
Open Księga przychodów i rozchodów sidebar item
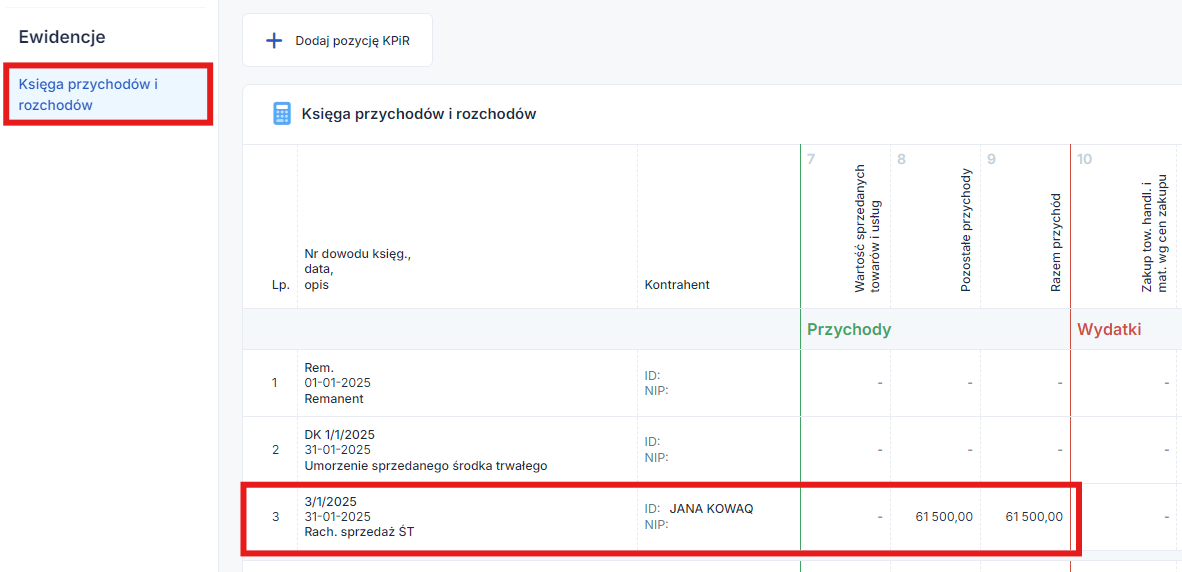[x=109, y=94]
